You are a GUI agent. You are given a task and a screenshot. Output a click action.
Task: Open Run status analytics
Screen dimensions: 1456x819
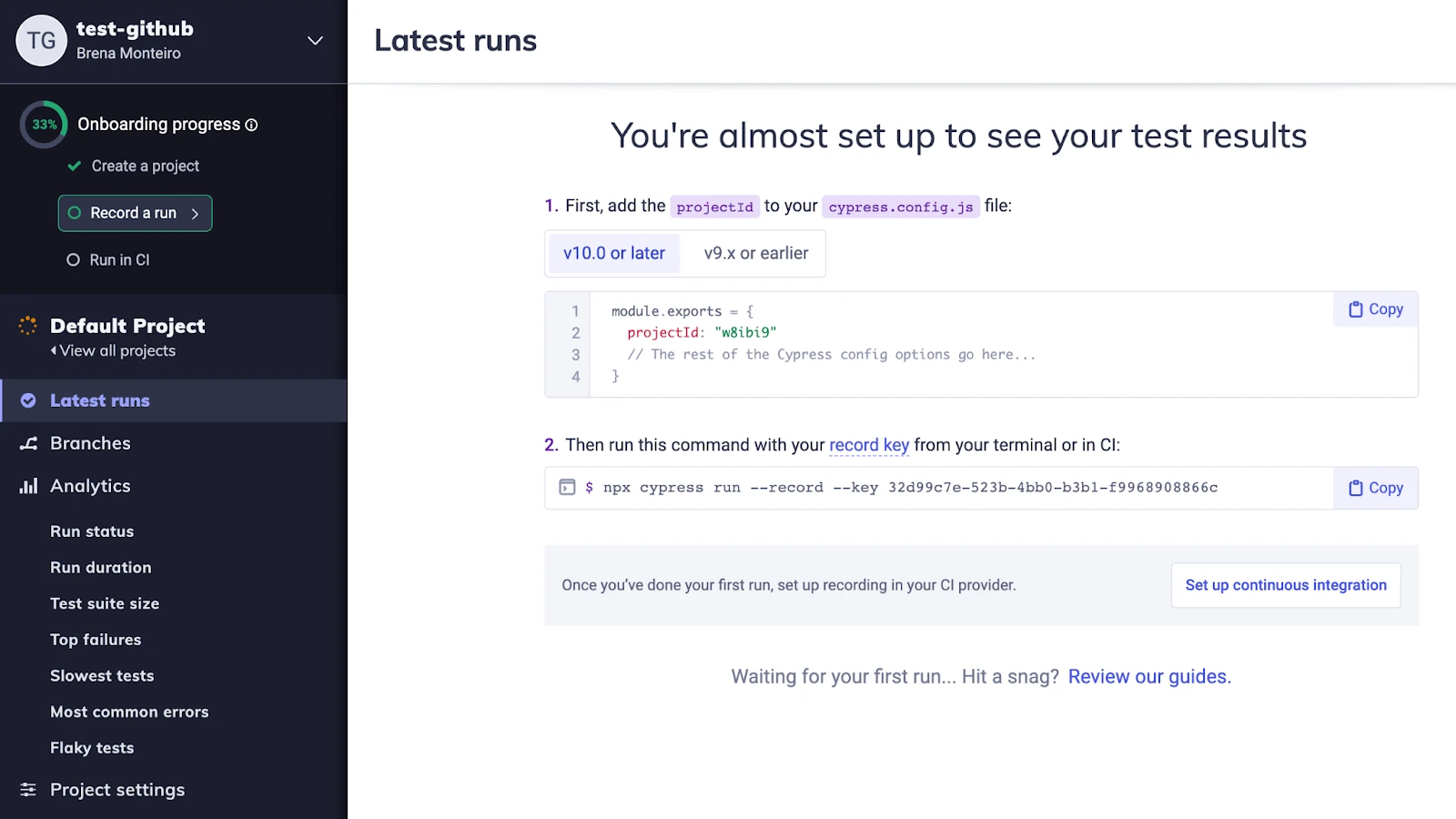click(92, 531)
